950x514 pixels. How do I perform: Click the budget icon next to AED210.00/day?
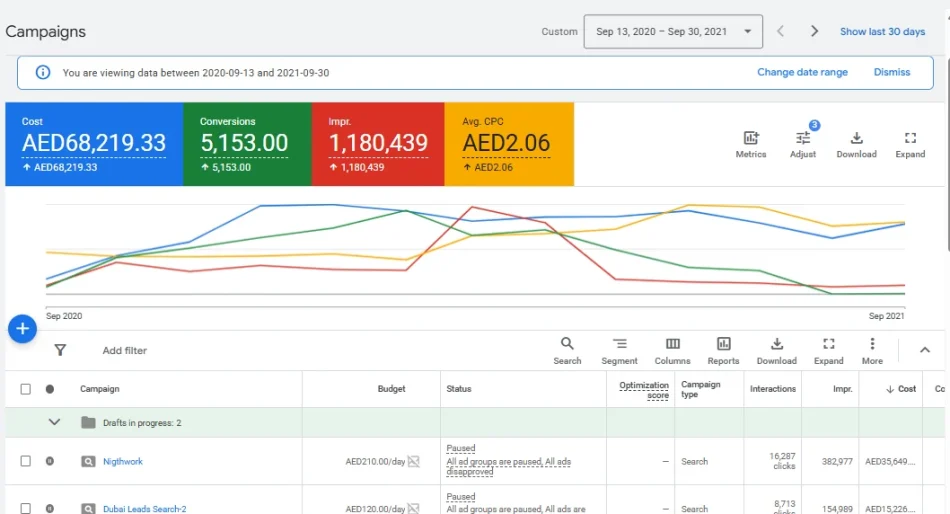[414, 461]
